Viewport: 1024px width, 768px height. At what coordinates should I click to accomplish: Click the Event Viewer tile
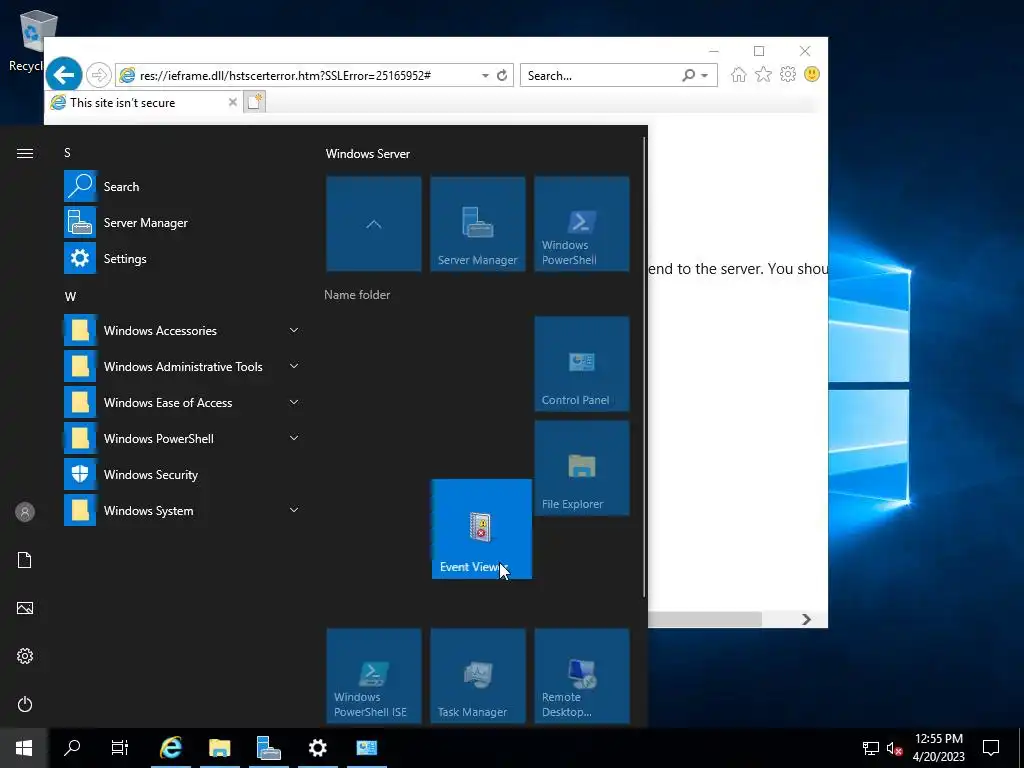[x=482, y=529]
